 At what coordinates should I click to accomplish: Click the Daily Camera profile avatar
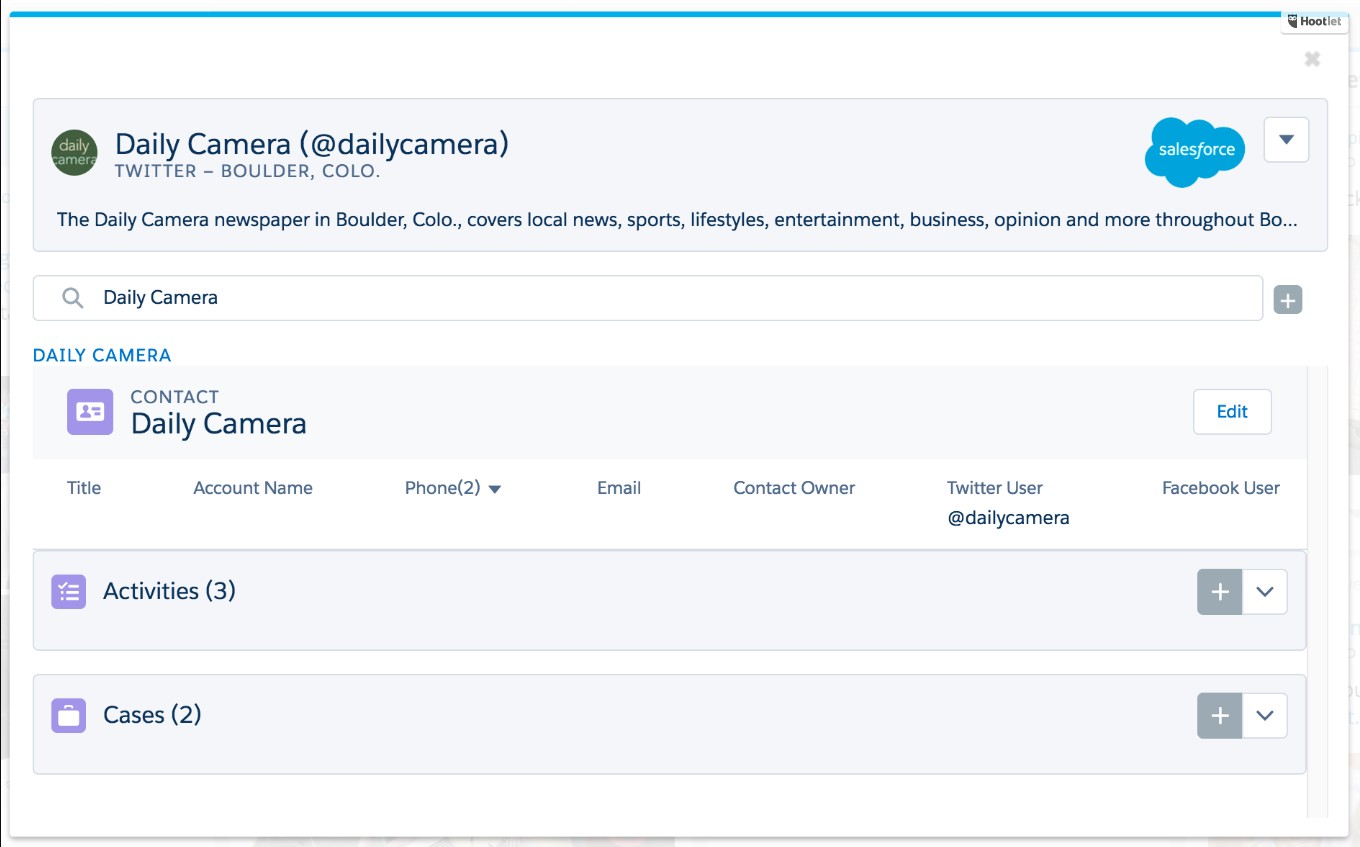point(74,153)
